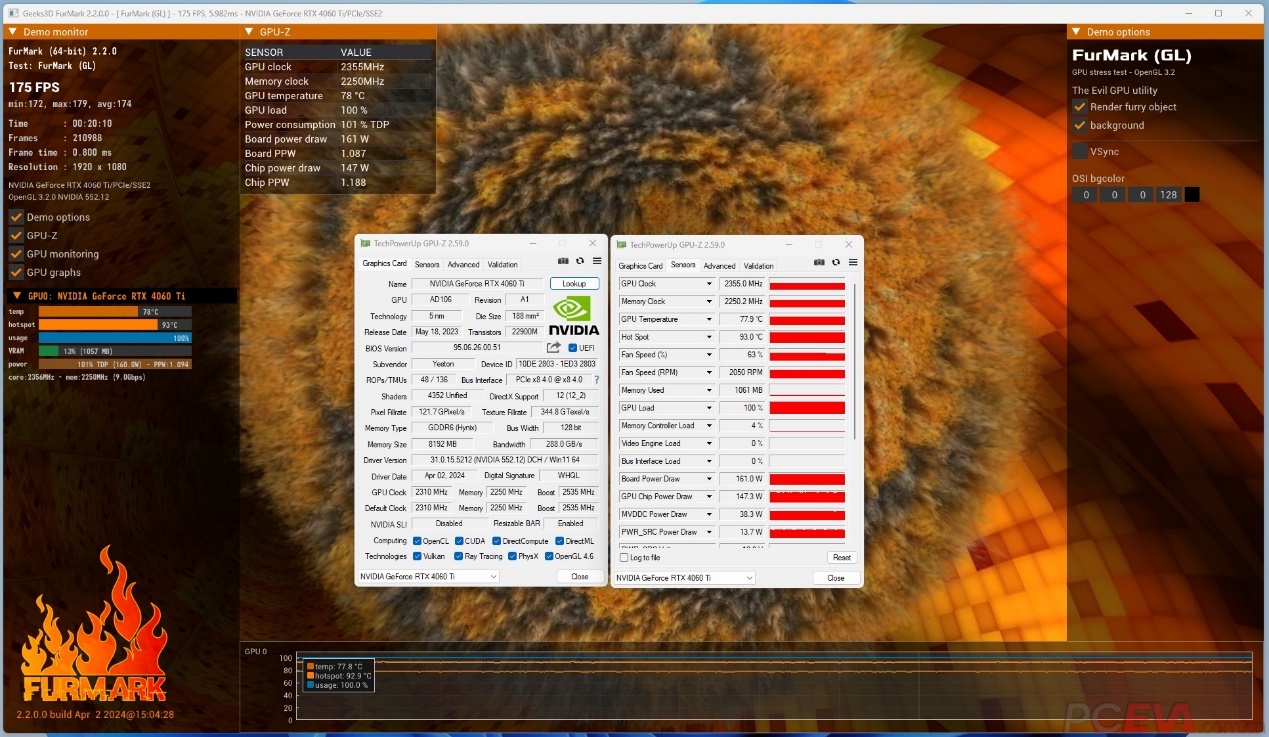Click the Device ID 10DE 2803 field

click(x=556, y=364)
